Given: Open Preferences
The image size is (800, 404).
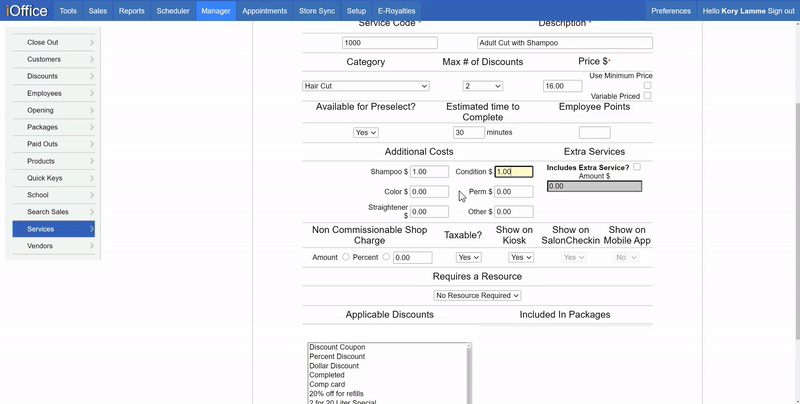Looking at the screenshot, I should pos(671,11).
